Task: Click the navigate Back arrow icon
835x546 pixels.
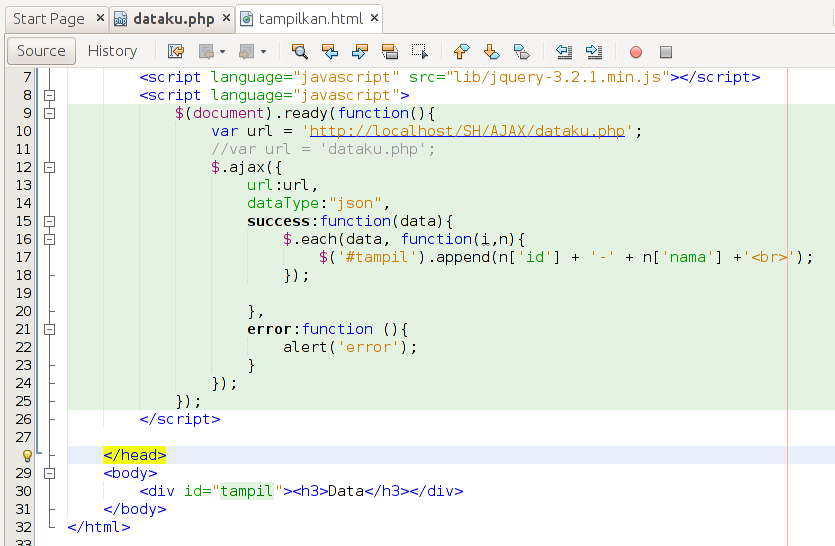Action: (x=206, y=52)
